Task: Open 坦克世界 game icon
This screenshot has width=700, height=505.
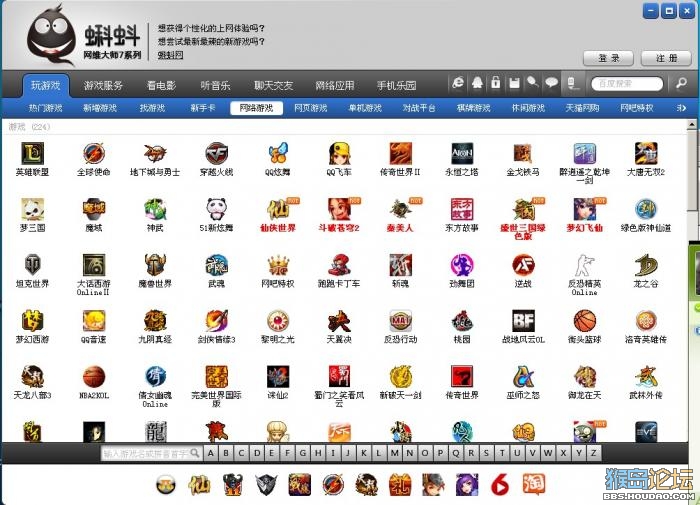Action: 32,265
